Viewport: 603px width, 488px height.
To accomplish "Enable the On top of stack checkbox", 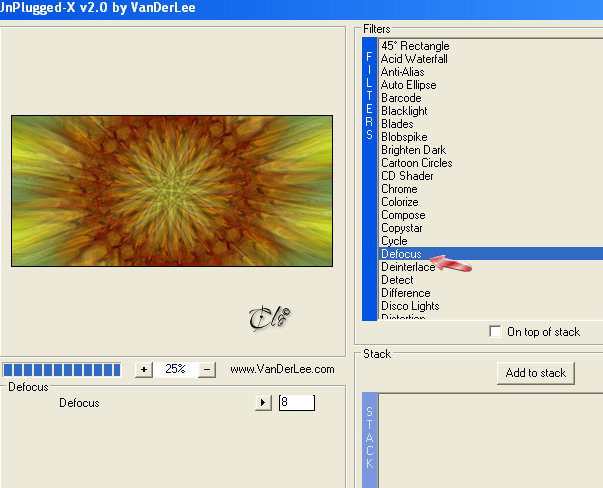I will pos(495,331).
